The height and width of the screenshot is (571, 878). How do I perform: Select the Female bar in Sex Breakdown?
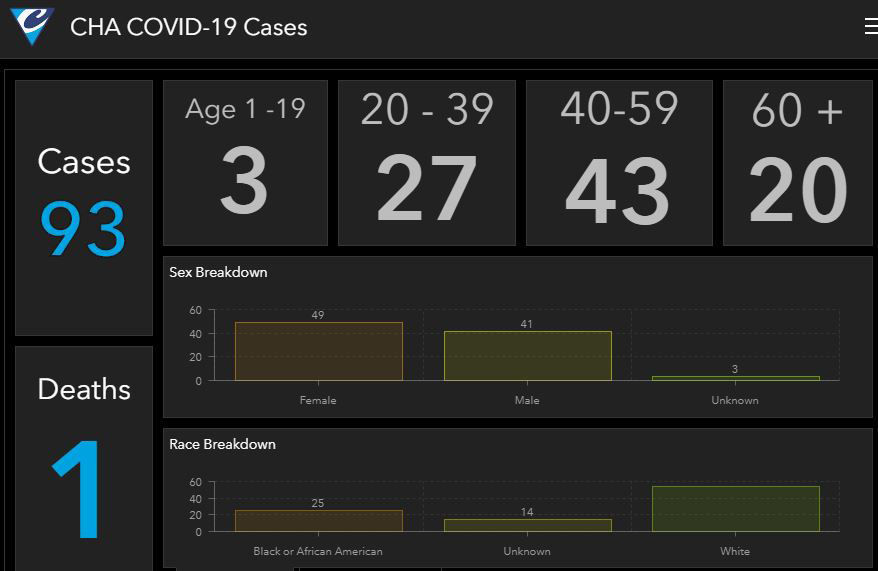(x=318, y=352)
